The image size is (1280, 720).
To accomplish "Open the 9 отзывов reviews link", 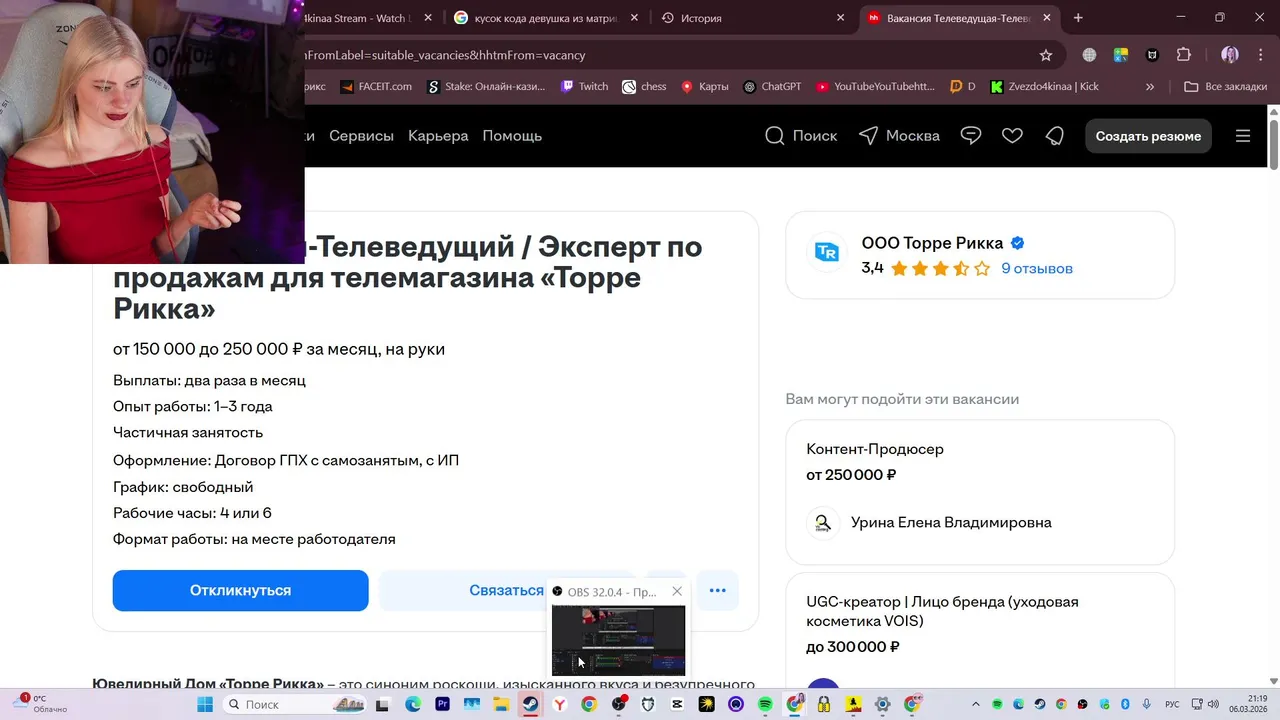I will pos(1037,268).
